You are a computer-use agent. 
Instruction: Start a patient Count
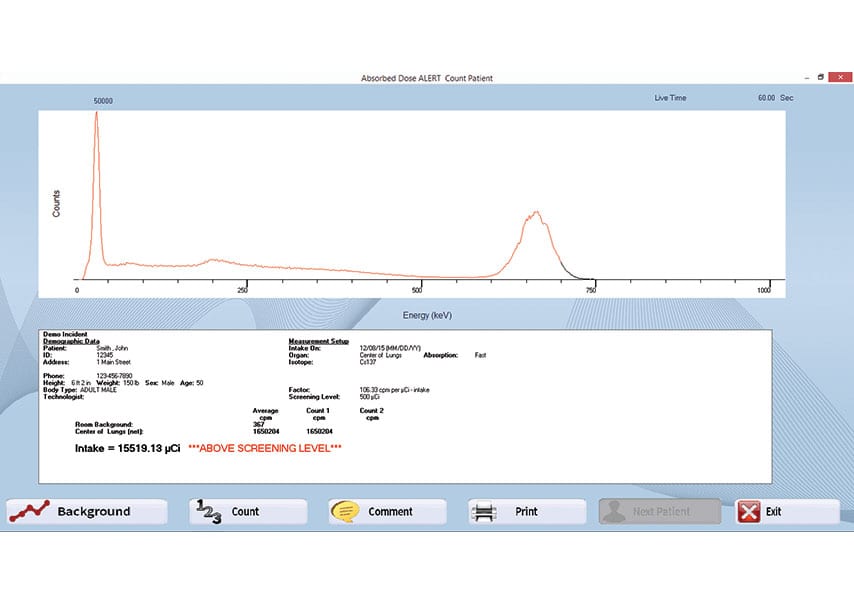coord(245,511)
